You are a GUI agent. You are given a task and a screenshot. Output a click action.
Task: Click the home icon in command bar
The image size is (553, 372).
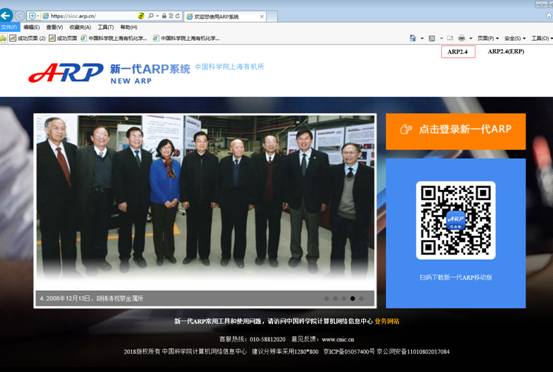(x=412, y=38)
